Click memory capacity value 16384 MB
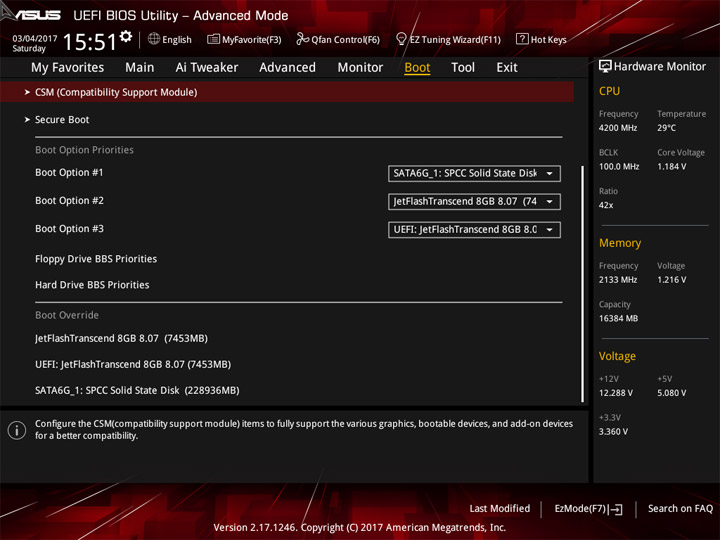 coord(619,319)
